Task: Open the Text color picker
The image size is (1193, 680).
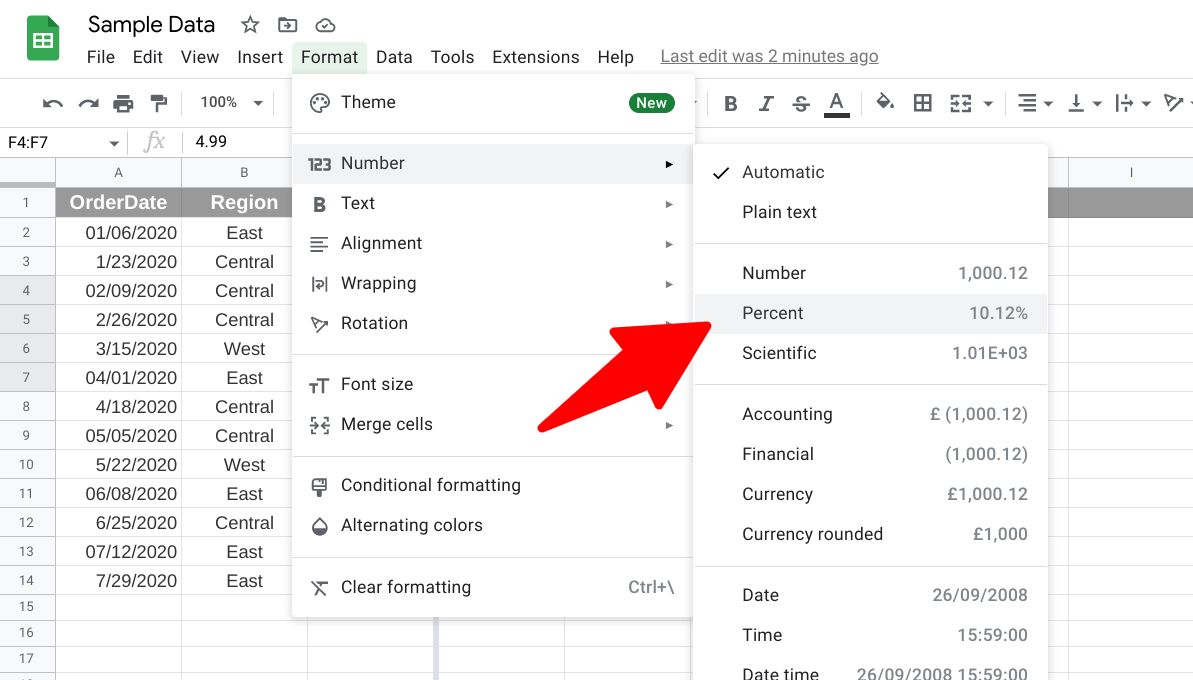Action: 837,102
